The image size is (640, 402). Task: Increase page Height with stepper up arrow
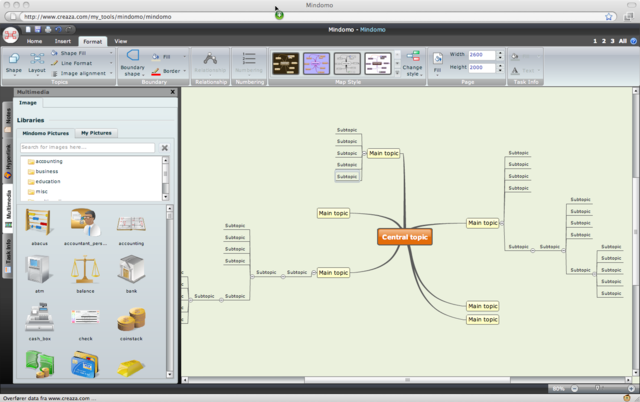point(500,65)
